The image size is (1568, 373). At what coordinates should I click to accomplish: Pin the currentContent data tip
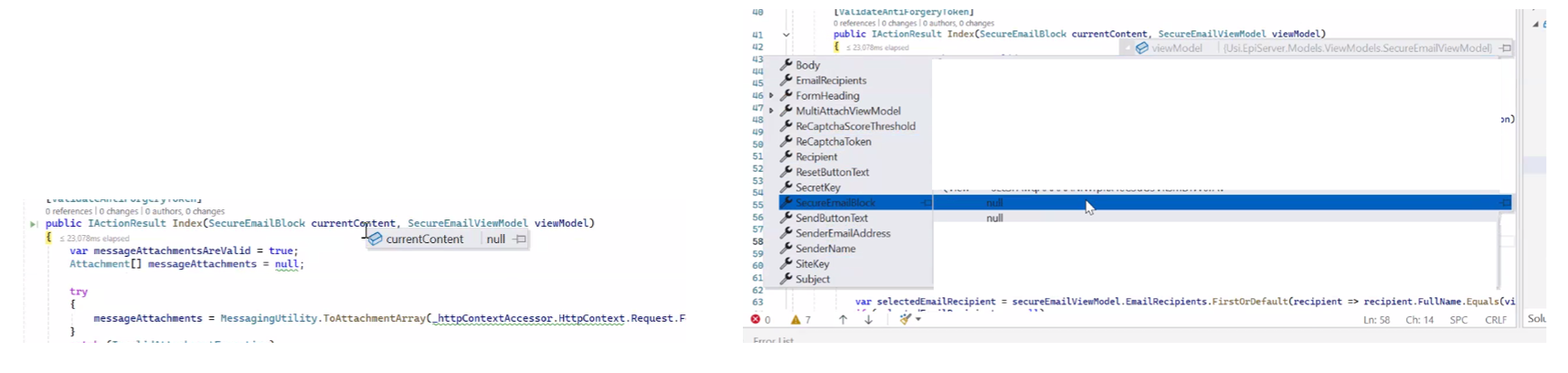[520, 240]
